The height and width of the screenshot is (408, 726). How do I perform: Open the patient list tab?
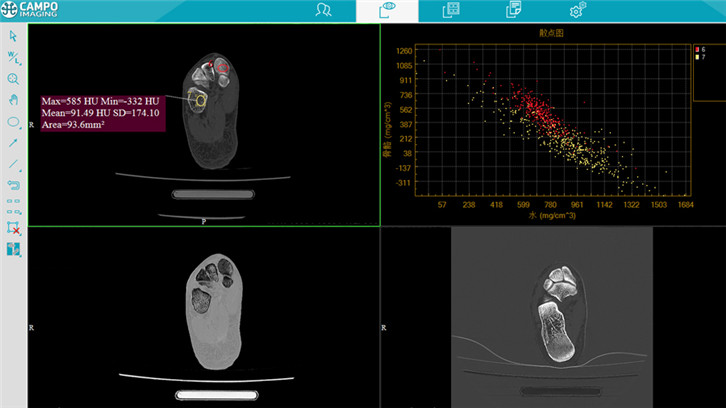[x=323, y=10]
